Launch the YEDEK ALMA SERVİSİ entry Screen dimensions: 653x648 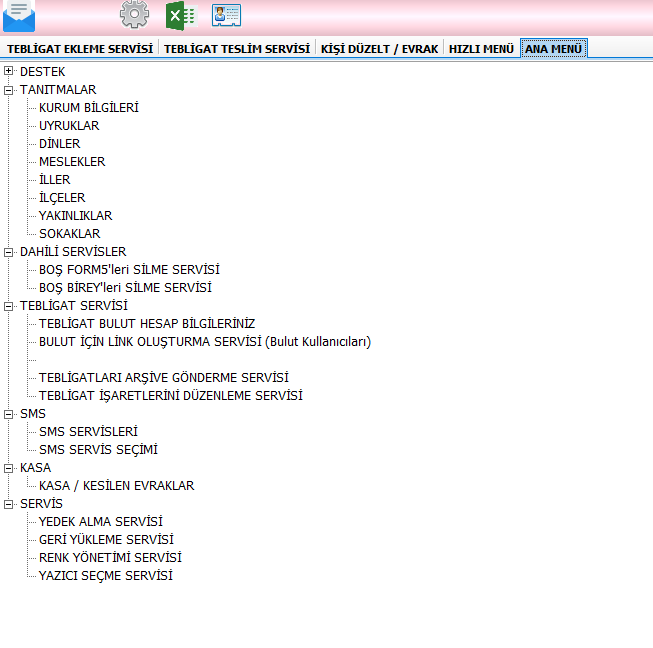pyautogui.click(x=100, y=522)
